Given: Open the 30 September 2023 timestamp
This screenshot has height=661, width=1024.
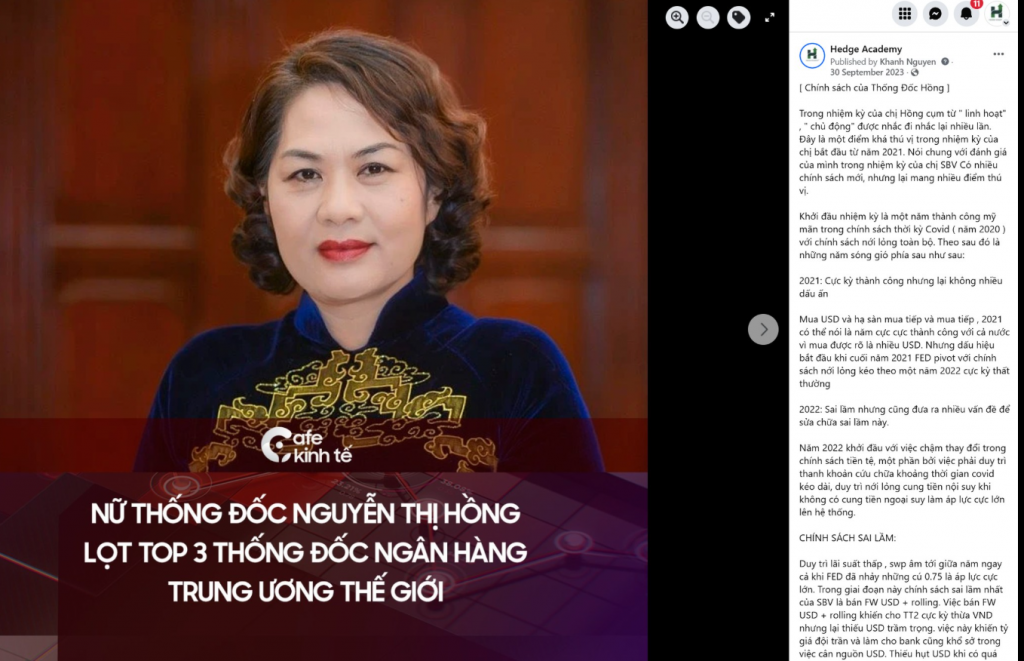Looking at the screenshot, I should (x=867, y=72).
